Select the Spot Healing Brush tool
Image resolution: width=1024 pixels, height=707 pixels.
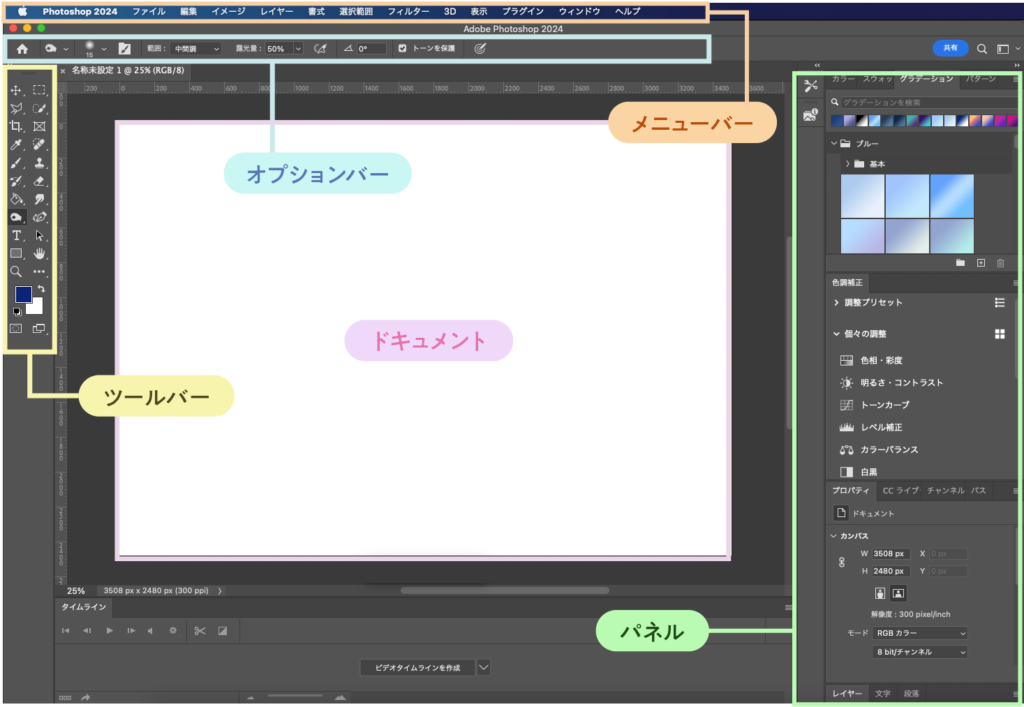(39, 144)
